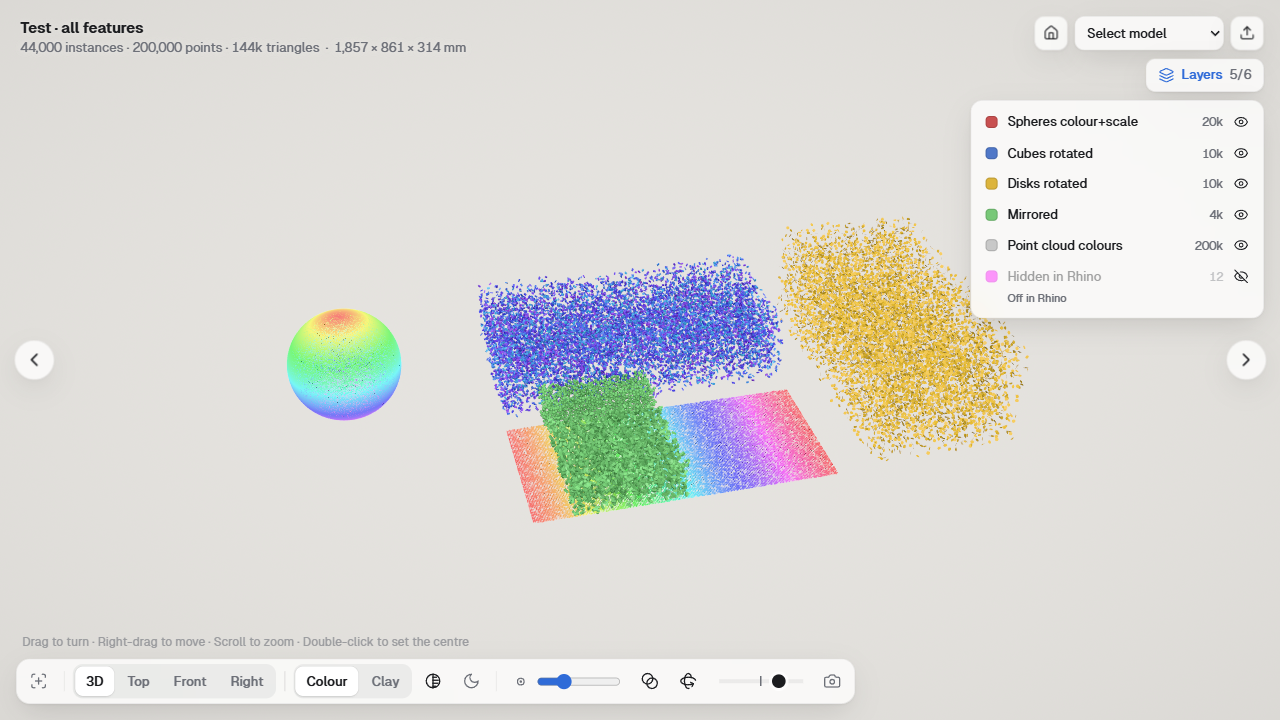This screenshot has width=1280, height=720.
Task: Click the "Test · all features" title
Action: click(x=82, y=28)
